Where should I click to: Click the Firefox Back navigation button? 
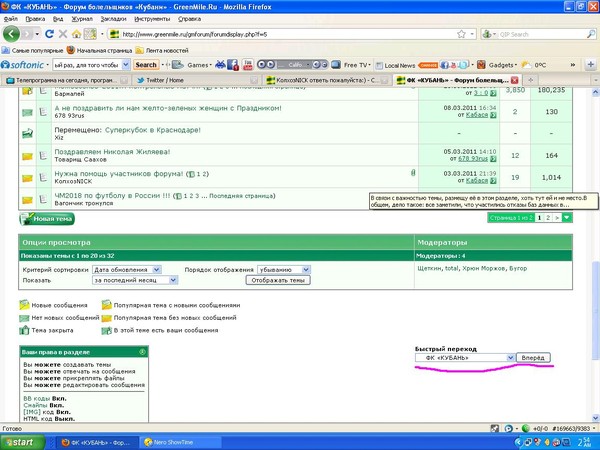click(11, 34)
